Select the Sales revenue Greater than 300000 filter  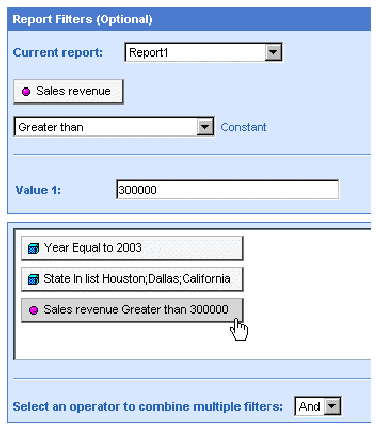pyautogui.click(x=132, y=310)
